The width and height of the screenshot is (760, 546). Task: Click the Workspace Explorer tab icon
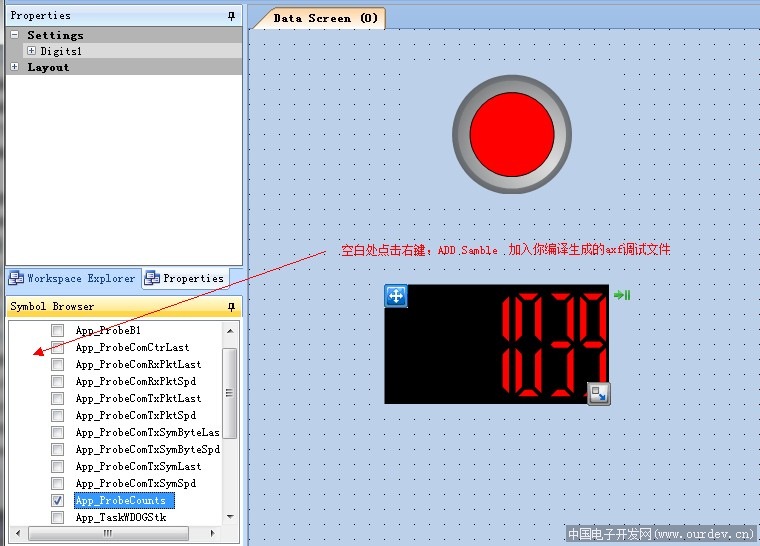tap(16, 278)
